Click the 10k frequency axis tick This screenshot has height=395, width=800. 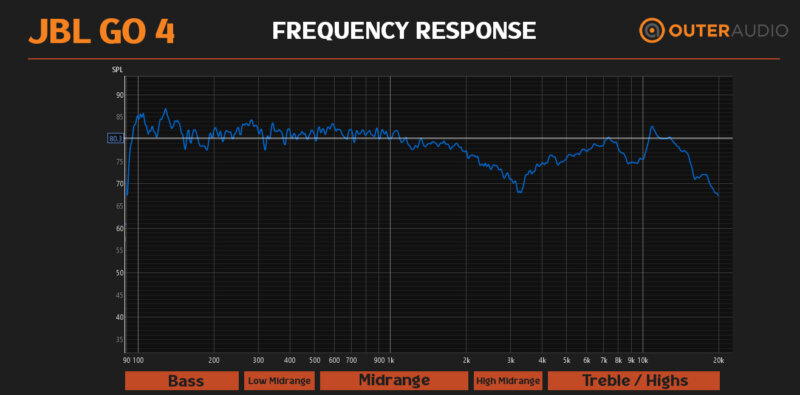642,360
